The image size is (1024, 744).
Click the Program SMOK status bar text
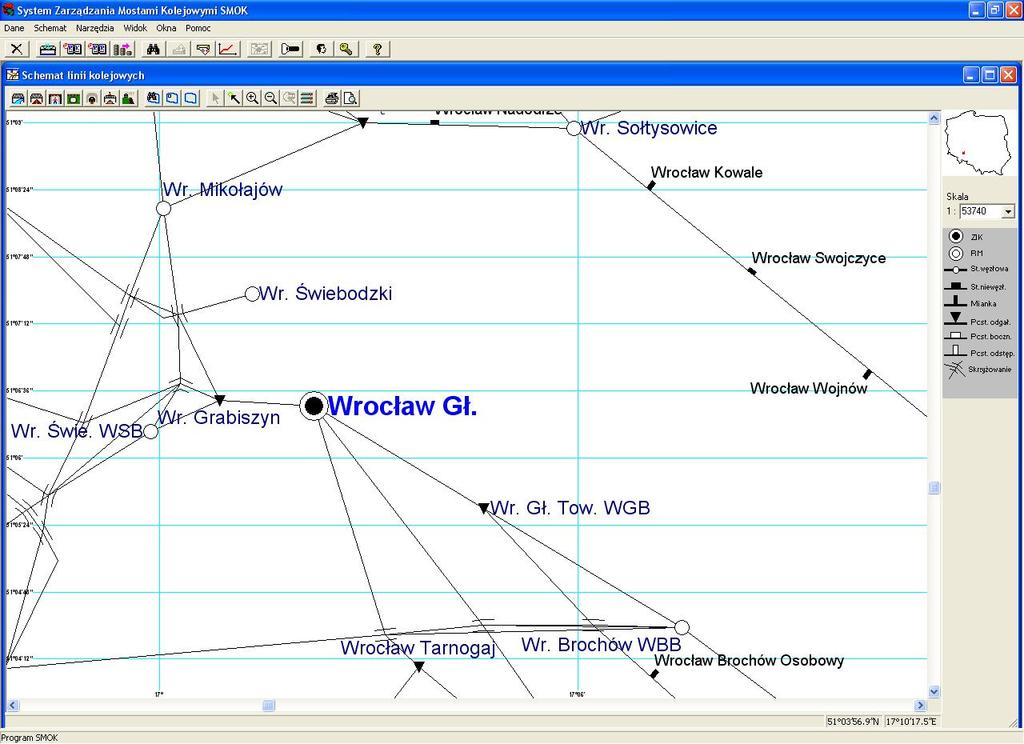click(29, 737)
